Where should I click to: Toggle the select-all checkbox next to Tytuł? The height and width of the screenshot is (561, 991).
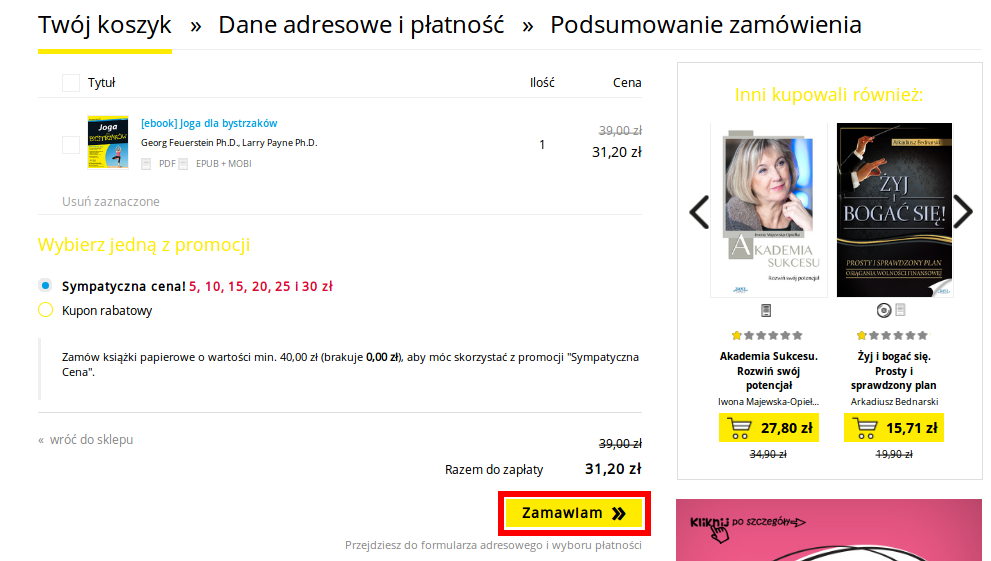[x=71, y=83]
